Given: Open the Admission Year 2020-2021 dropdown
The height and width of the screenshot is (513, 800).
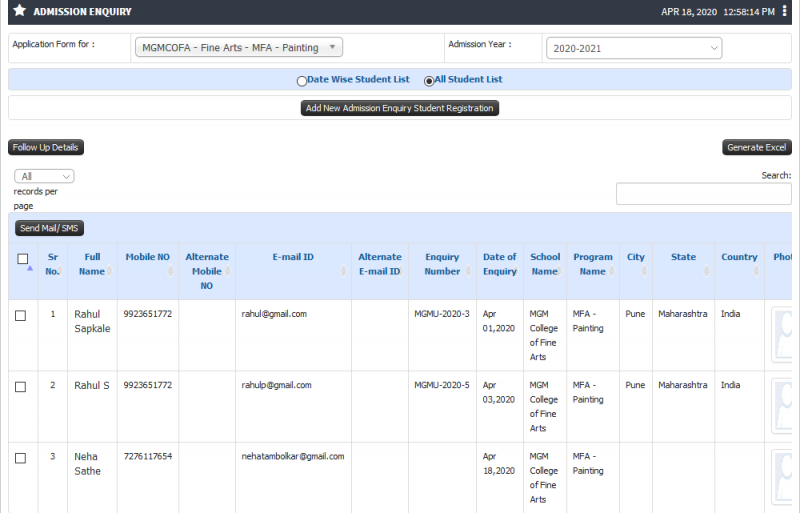Looking at the screenshot, I should click(x=634, y=48).
